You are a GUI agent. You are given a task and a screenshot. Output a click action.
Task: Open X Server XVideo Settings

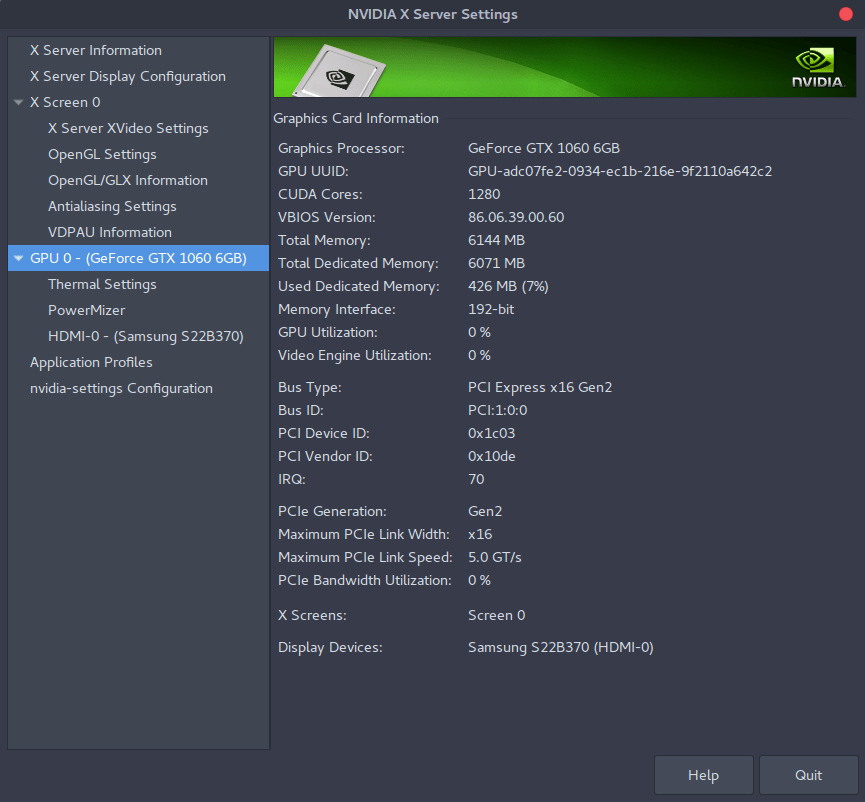[x=128, y=128]
